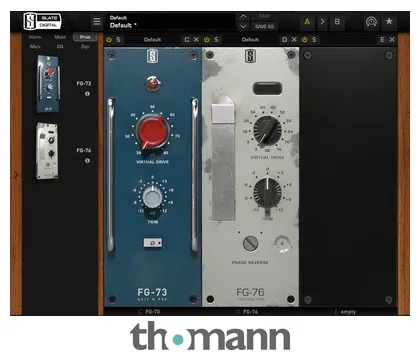
Task: Open FG-73 slot preset Default
Action: 152,40
